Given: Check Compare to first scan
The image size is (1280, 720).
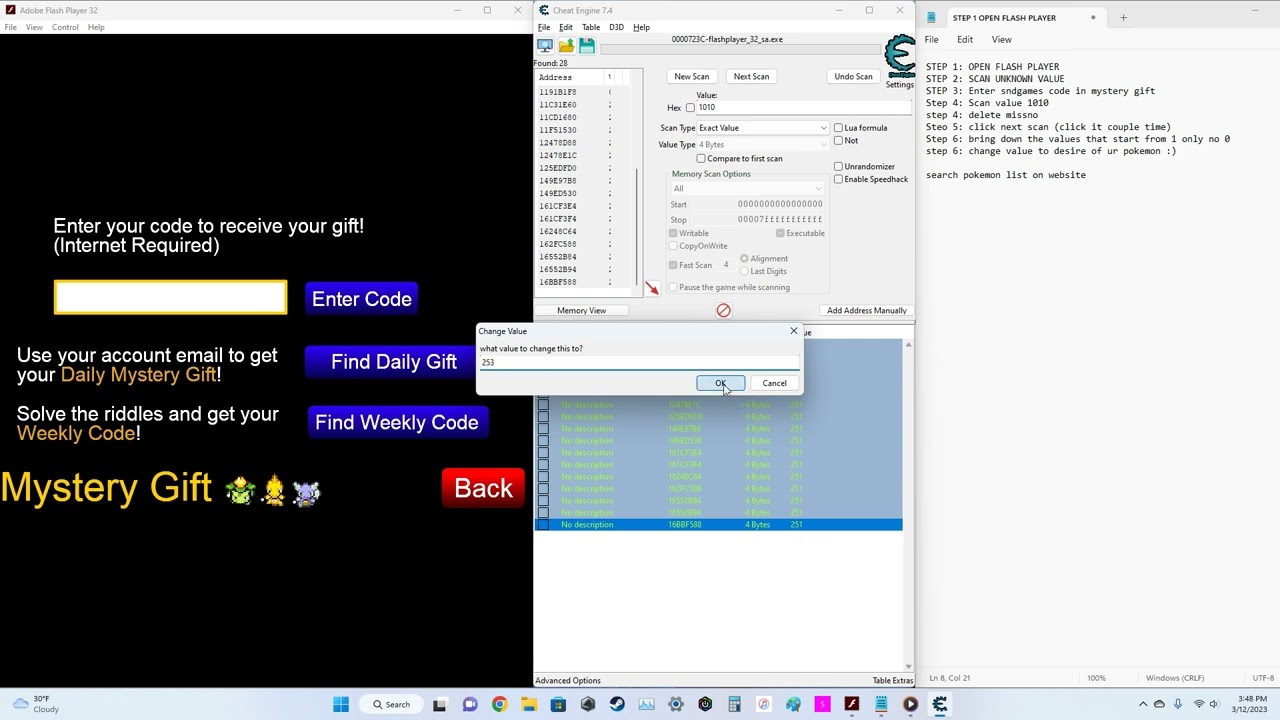Looking at the screenshot, I should [701, 159].
